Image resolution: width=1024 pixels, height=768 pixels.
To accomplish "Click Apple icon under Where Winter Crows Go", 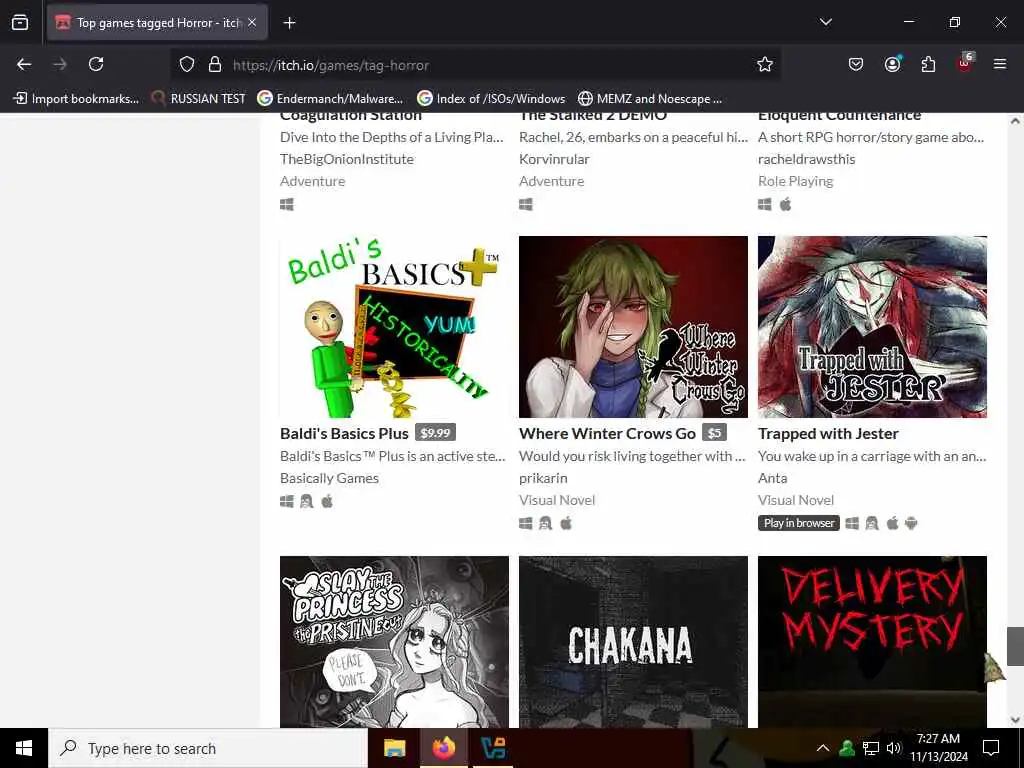I will (x=566, y=523).
